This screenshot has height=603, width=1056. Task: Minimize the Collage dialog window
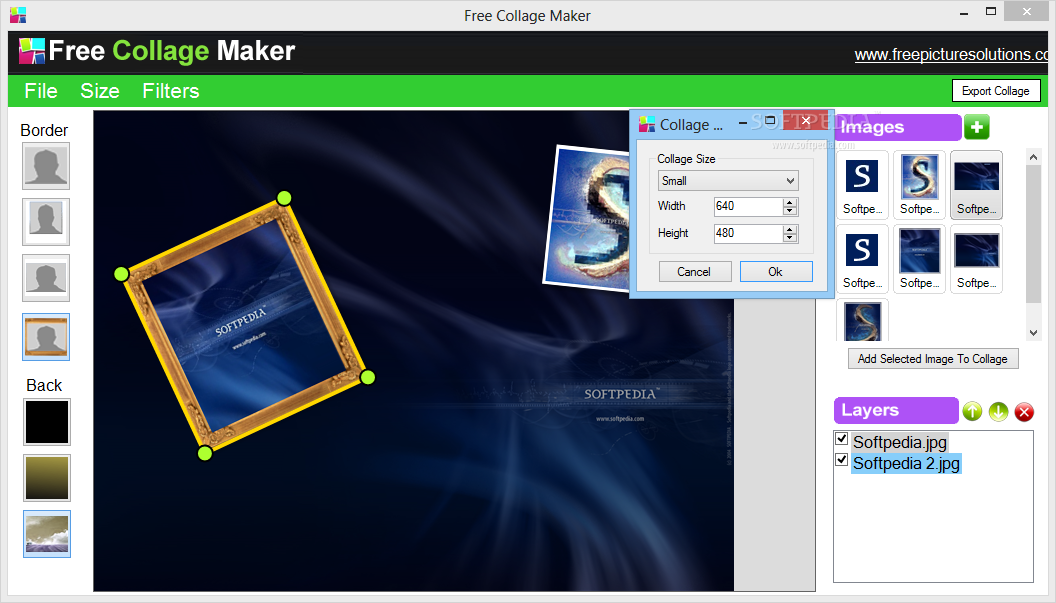pos(742,123)
